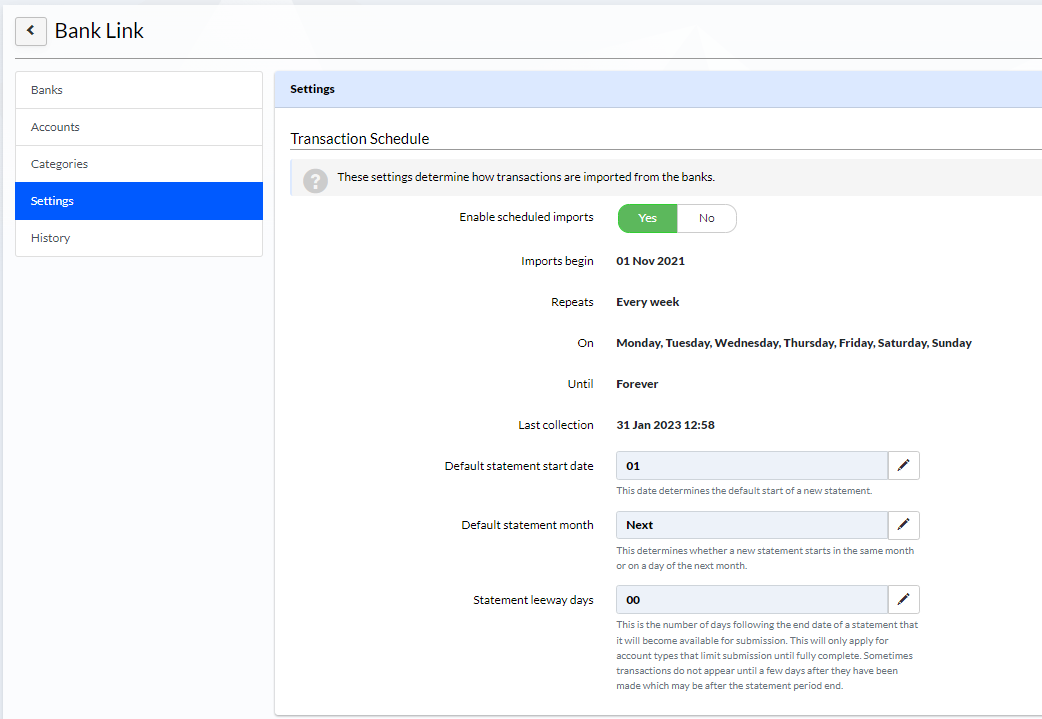Click the Statement leeway days label
The image size is (1042, 719).
click(x=533, y=600)
